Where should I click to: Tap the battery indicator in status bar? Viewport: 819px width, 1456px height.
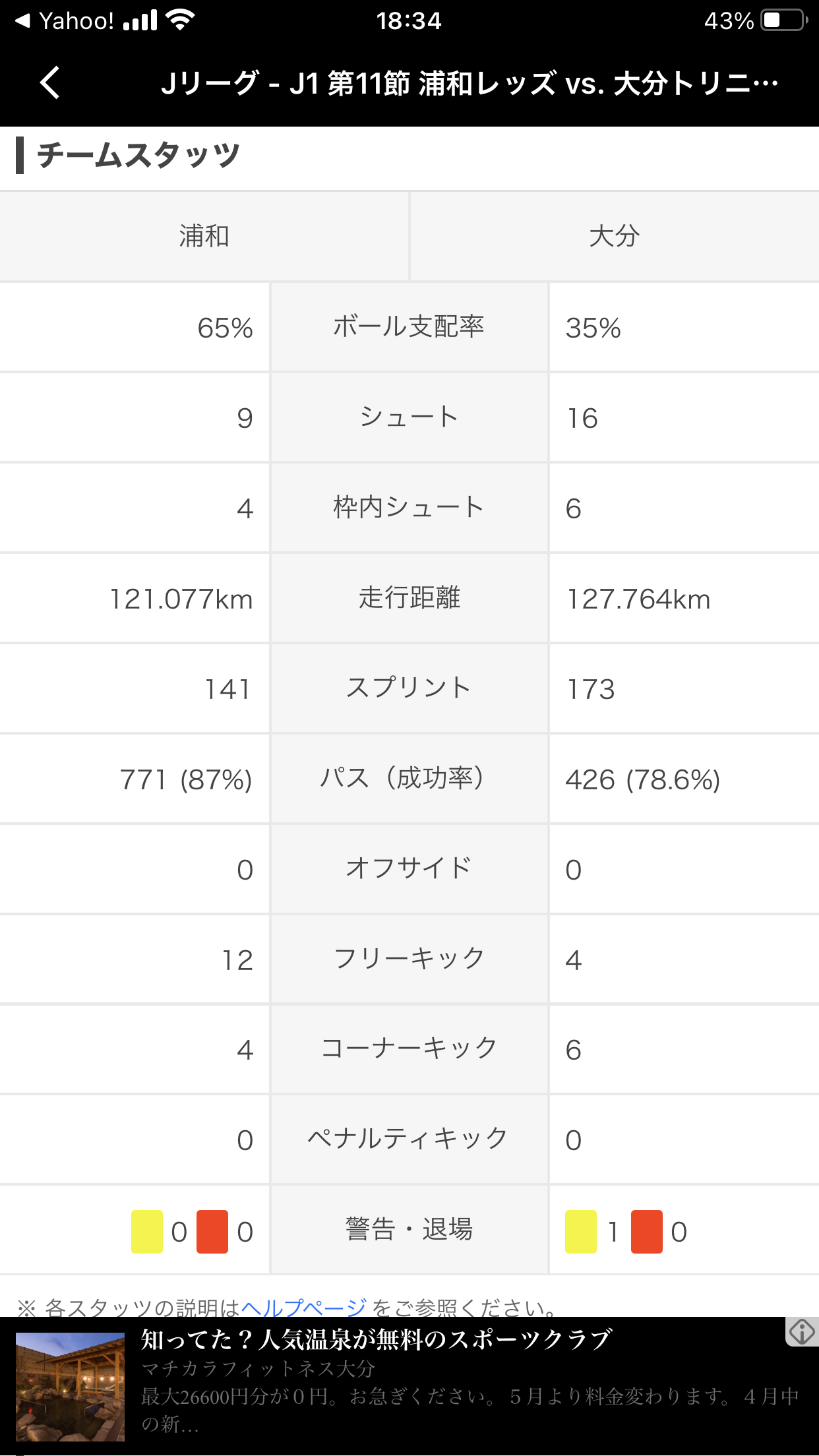point(783,20)
